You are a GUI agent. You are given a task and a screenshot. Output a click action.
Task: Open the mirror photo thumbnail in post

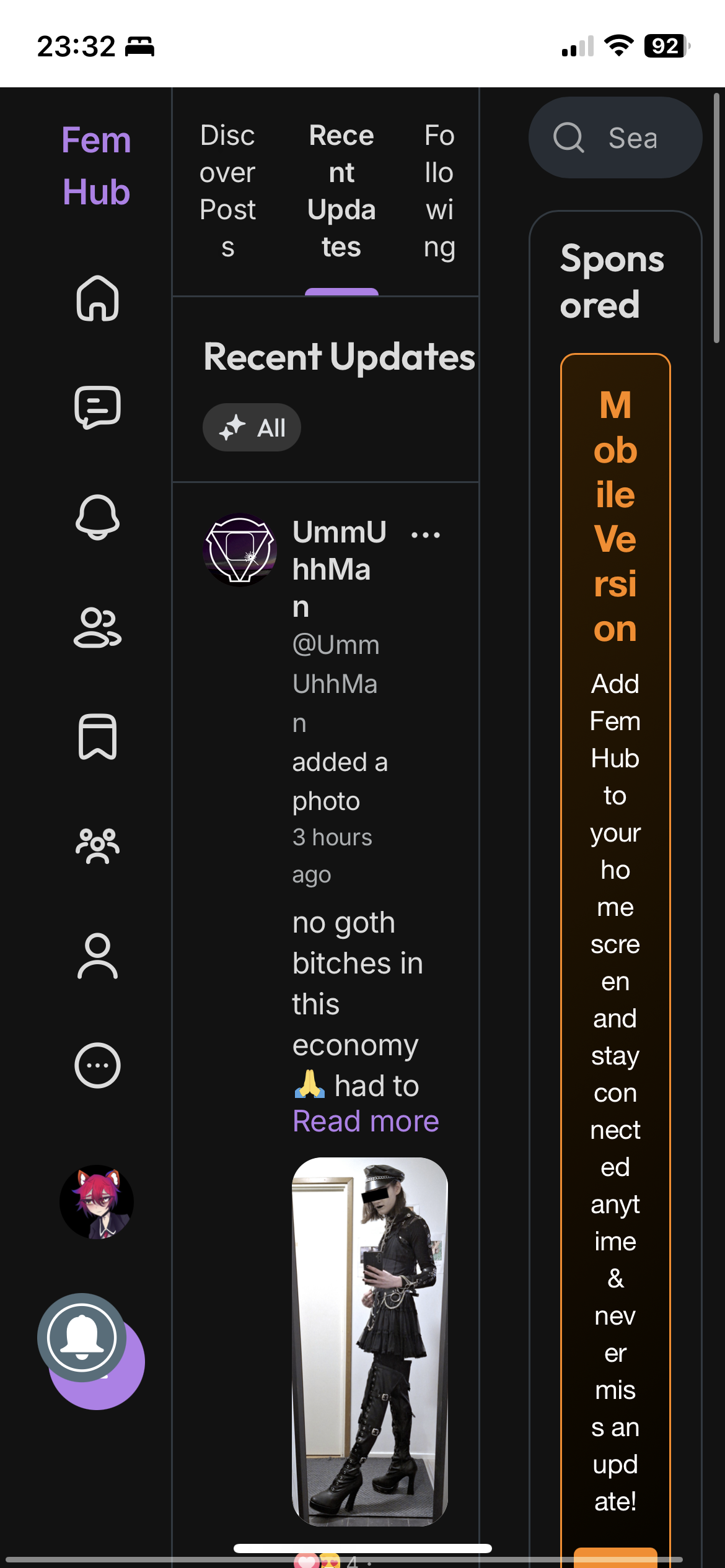370,1341
